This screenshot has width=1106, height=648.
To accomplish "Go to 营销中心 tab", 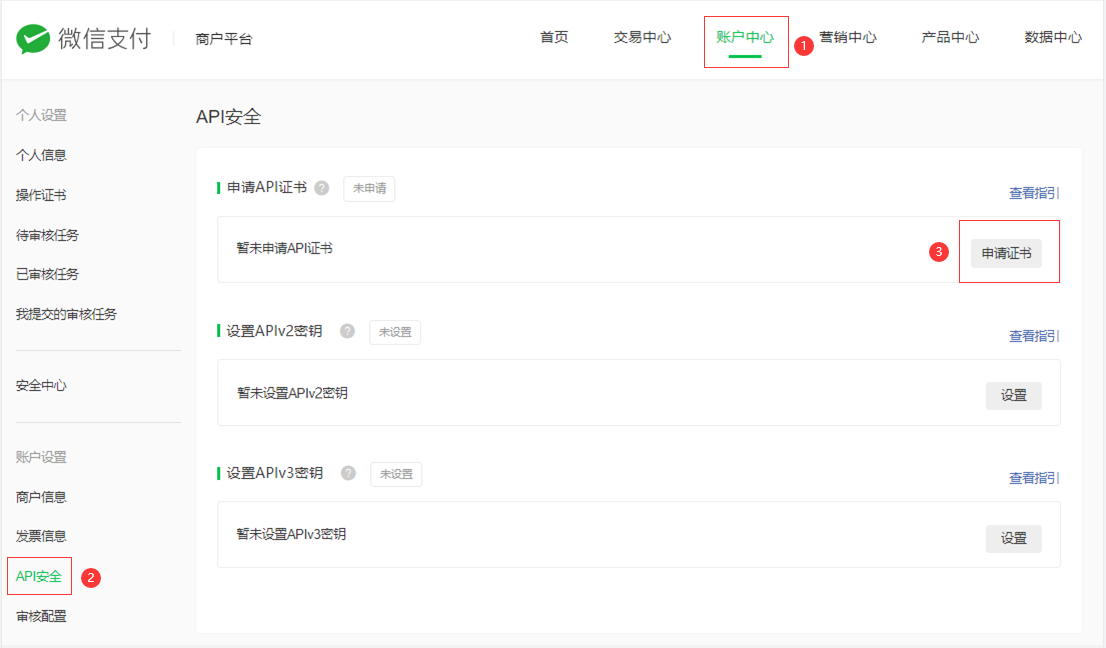I will point(848,37).
